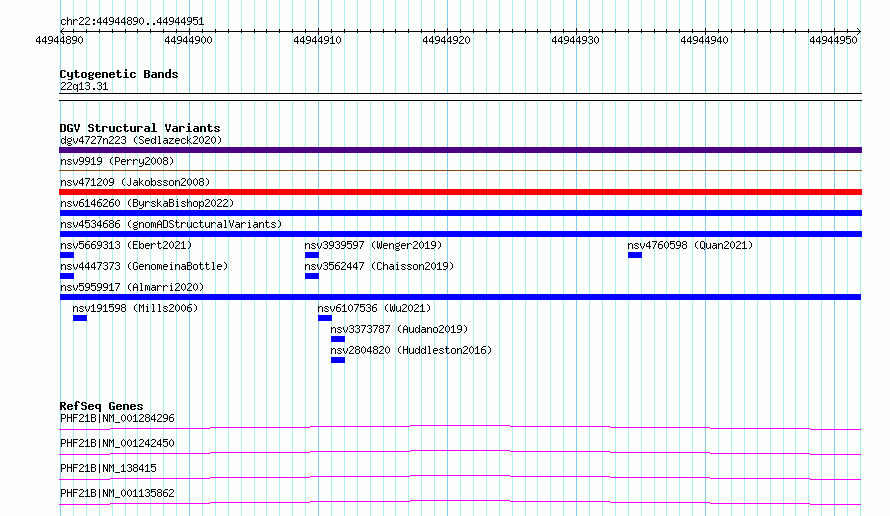This screenshot has height=516, width=890.
Task: Open the Cytogenetic Bands track title
Action: [119, 74]
